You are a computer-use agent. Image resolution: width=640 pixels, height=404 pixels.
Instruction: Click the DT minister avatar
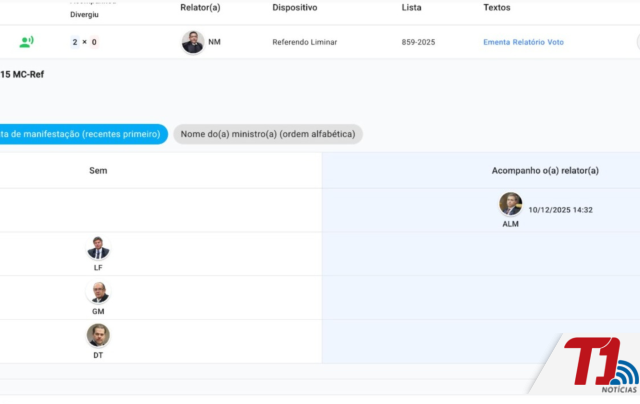click(98, 335)
